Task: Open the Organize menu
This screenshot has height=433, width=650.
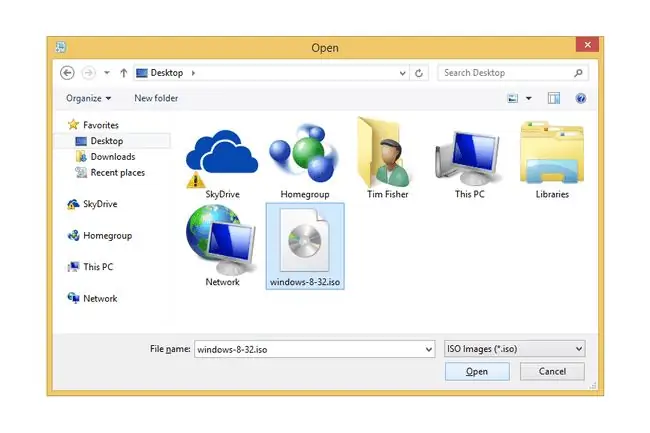Action: pos(88,98)
